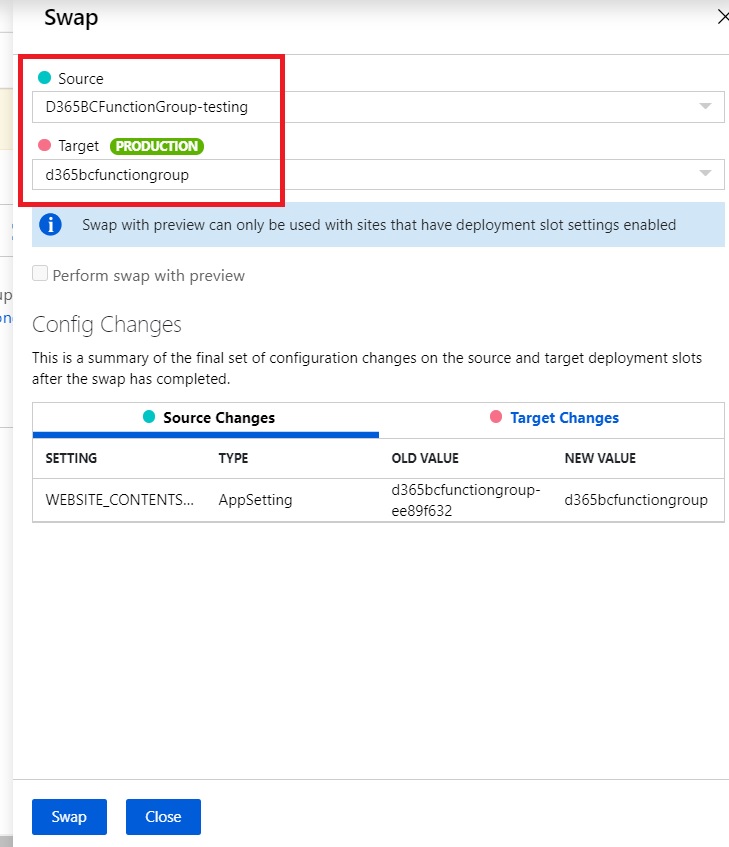Click the NEW VALUE column header
729x847 pixels.
(x=600, y=458)
